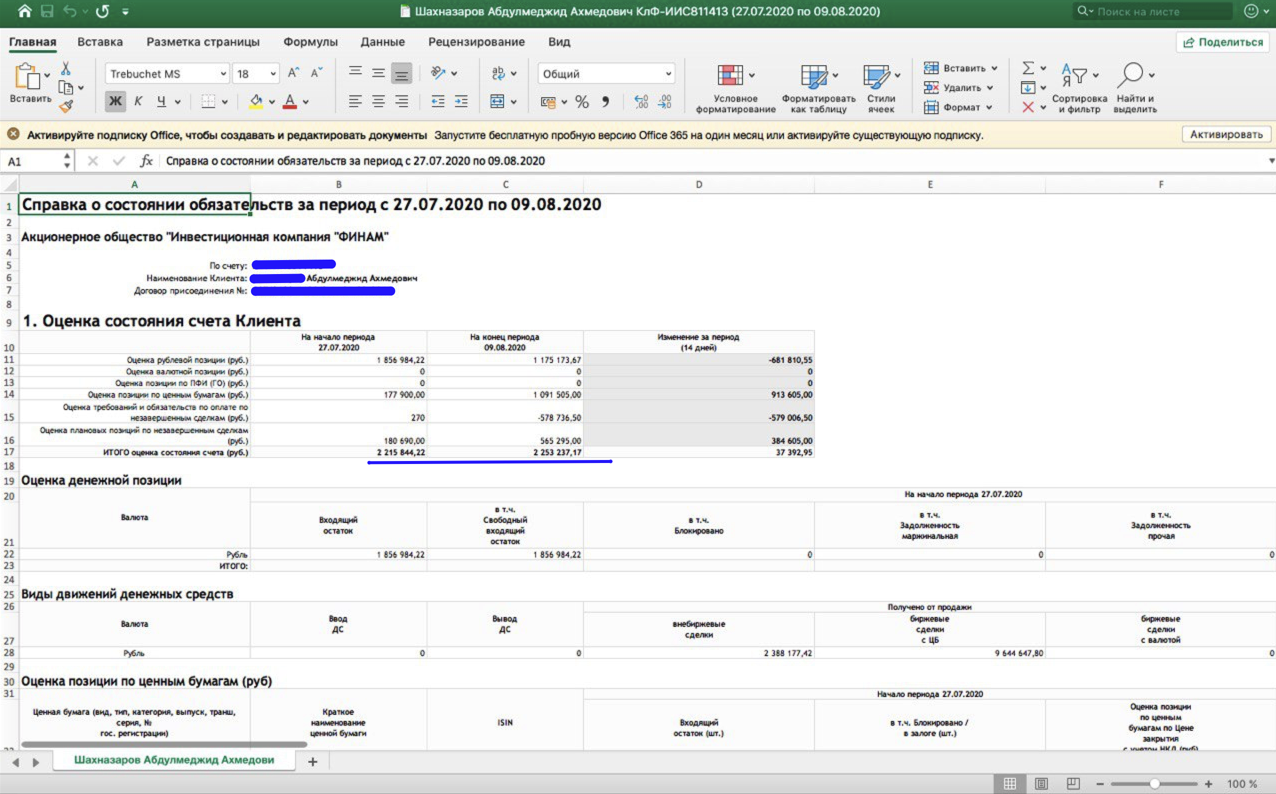Screen dimensions: 1276x794
Task: Click the Cut scissors icon
Action: pos(66,69)
